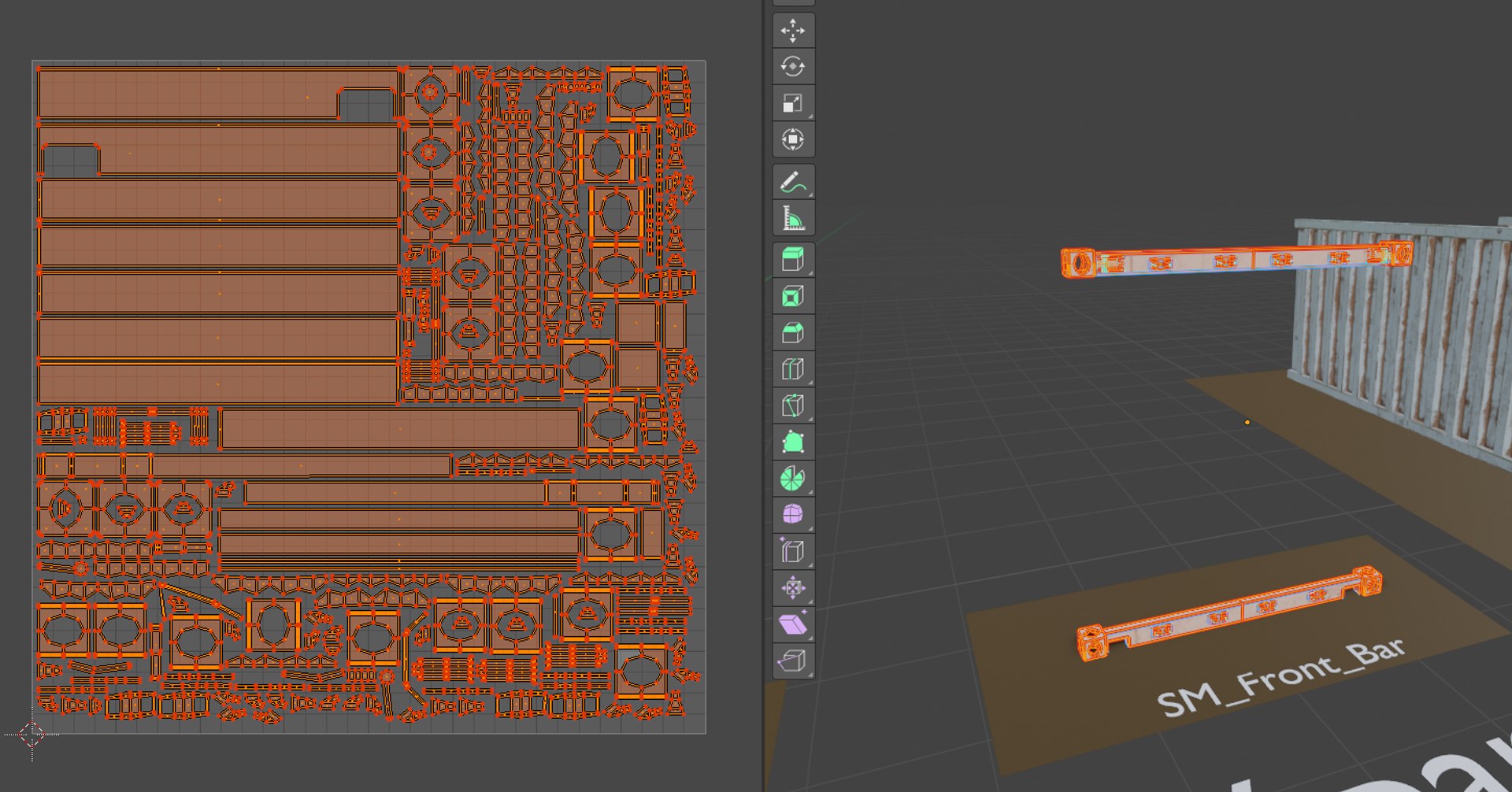Select the Extrude Region tool
Screen dimensions: 1512x792
pos(793,260)
